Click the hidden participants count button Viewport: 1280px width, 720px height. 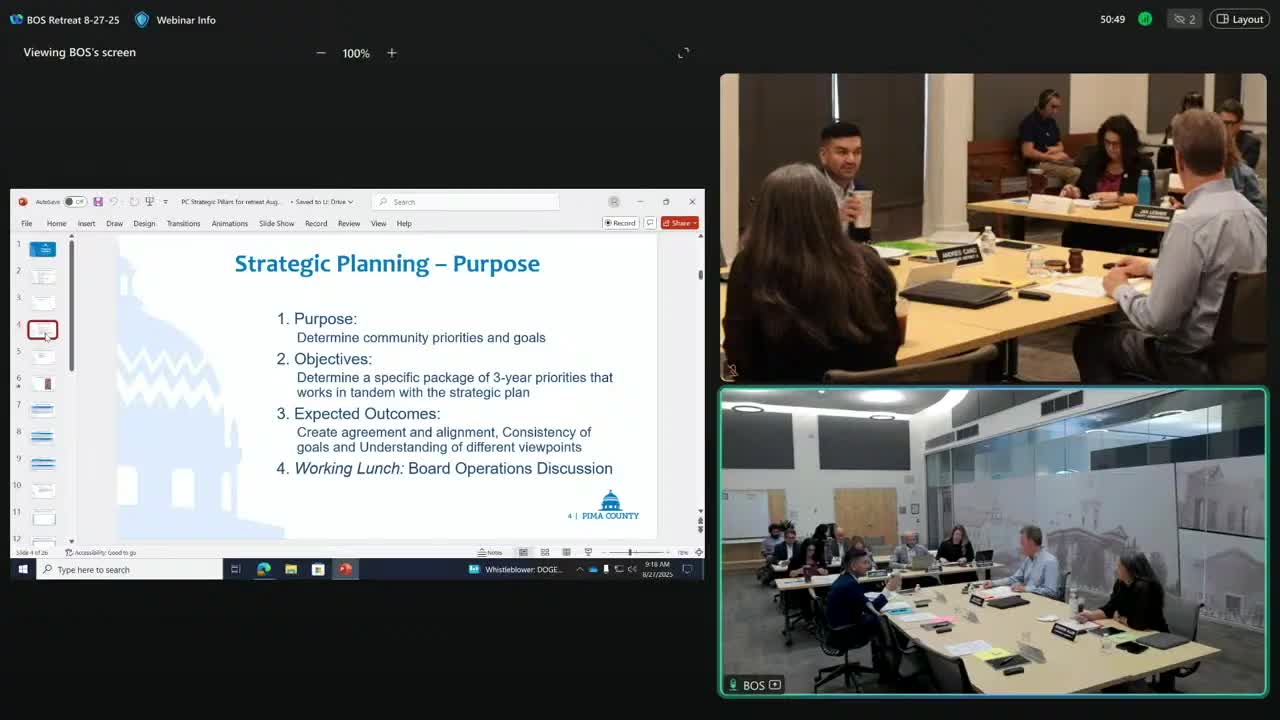point(1185,19)
